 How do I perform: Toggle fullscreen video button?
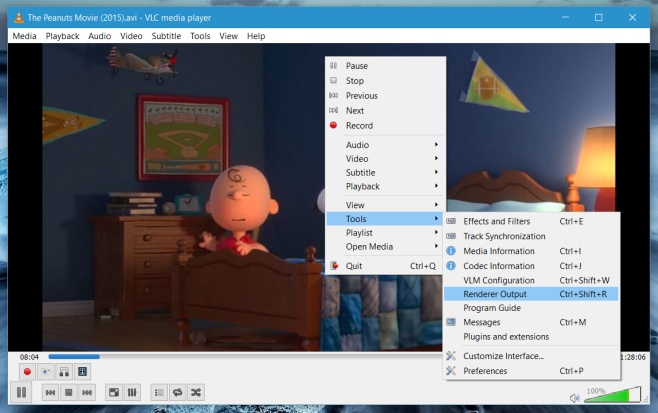114,392
